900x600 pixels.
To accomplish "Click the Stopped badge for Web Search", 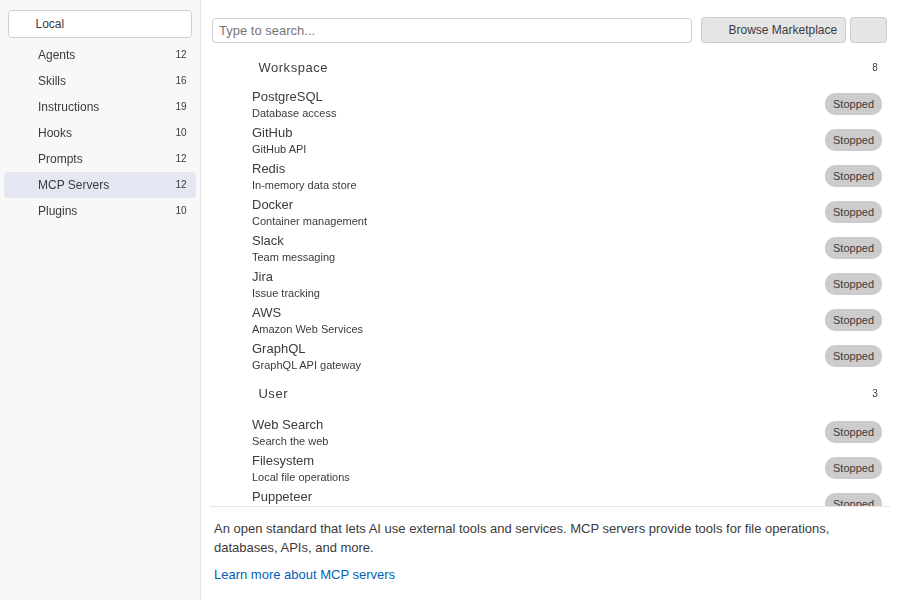I will click(x=853, y=432).
